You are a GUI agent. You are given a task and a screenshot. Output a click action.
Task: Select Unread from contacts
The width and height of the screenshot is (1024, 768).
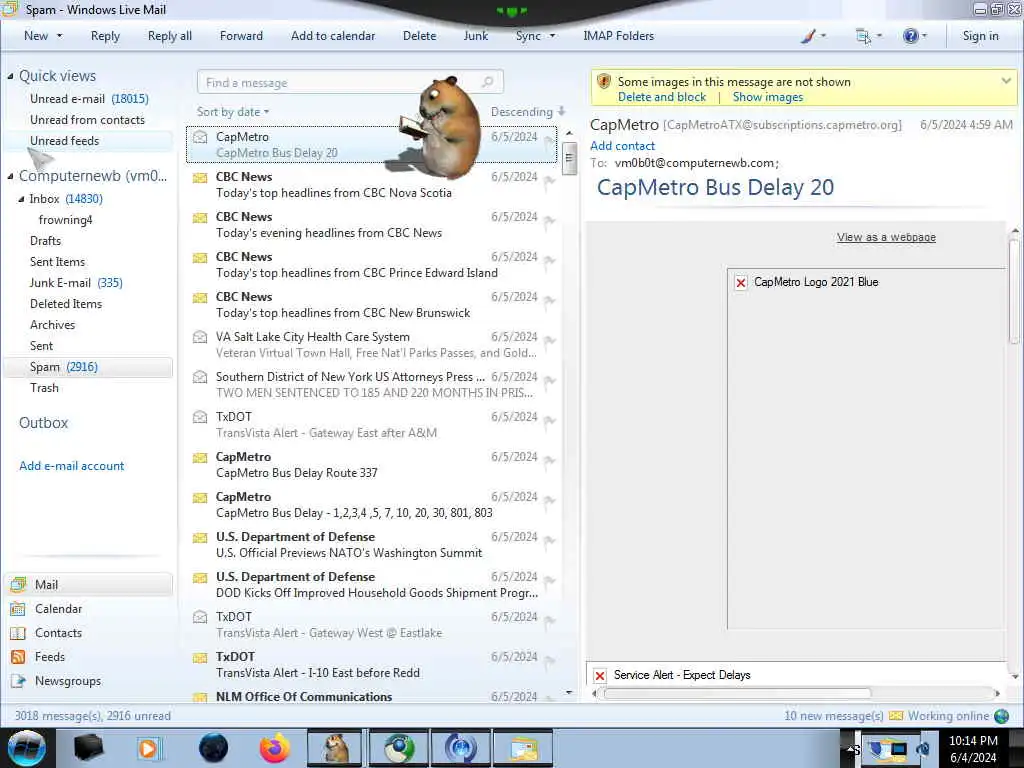pos(87,120)
